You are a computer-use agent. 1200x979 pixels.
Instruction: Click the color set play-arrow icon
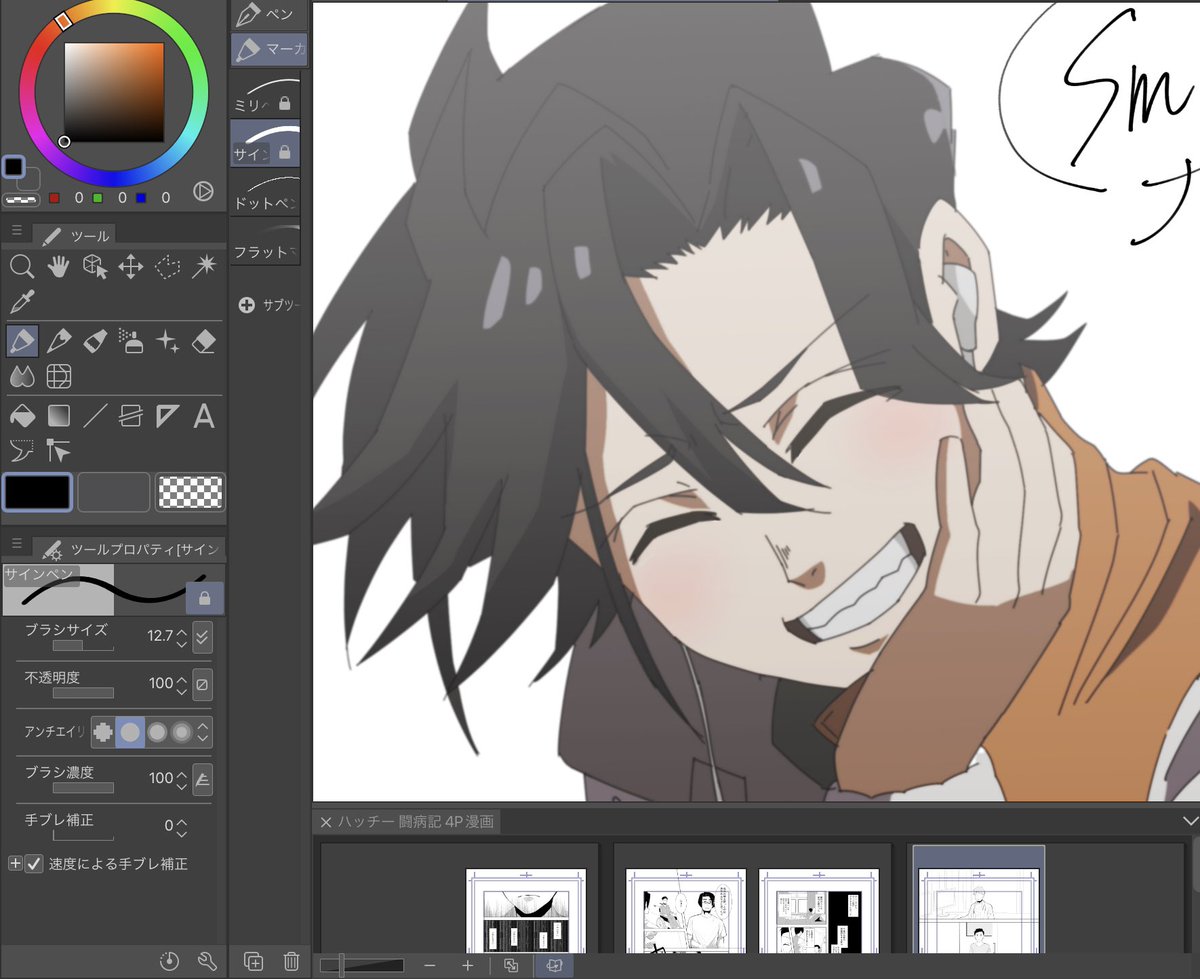click(203, 191)
